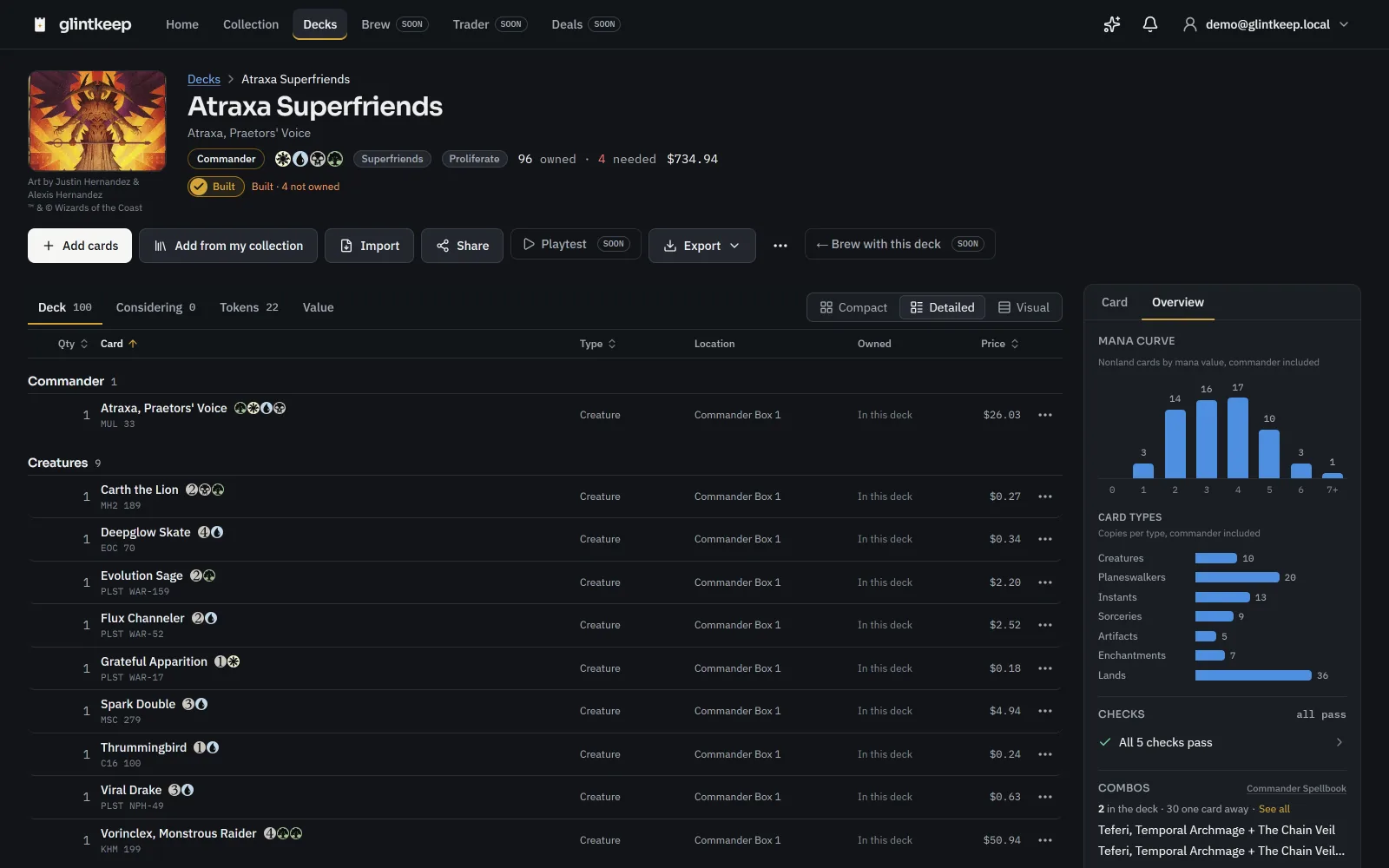Open row menu for Spark Double
The width and height of the screenshot is (1389, 868).
(x=1045, y=711)
